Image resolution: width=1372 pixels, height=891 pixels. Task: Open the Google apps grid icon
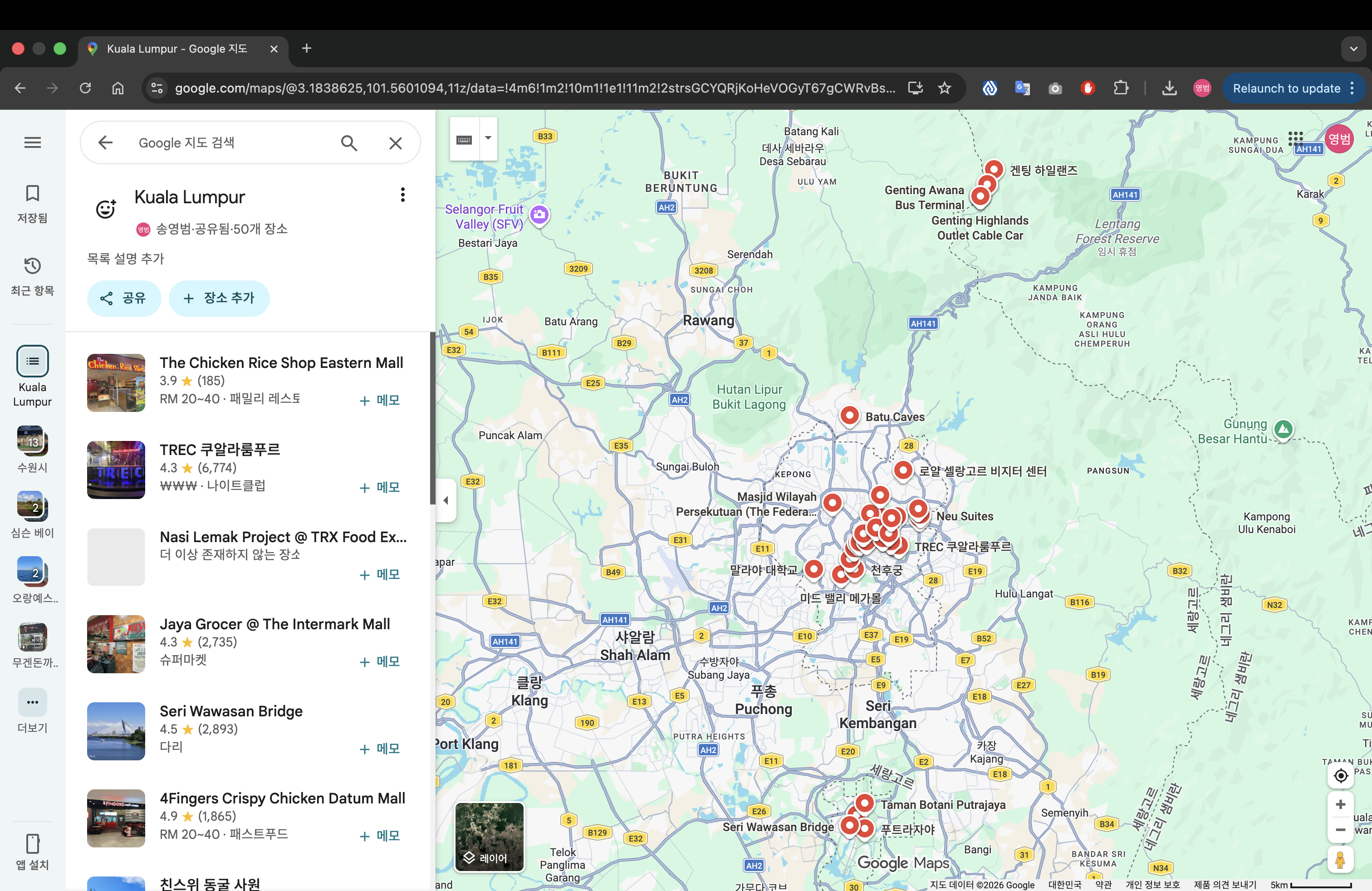[1295, 138]
